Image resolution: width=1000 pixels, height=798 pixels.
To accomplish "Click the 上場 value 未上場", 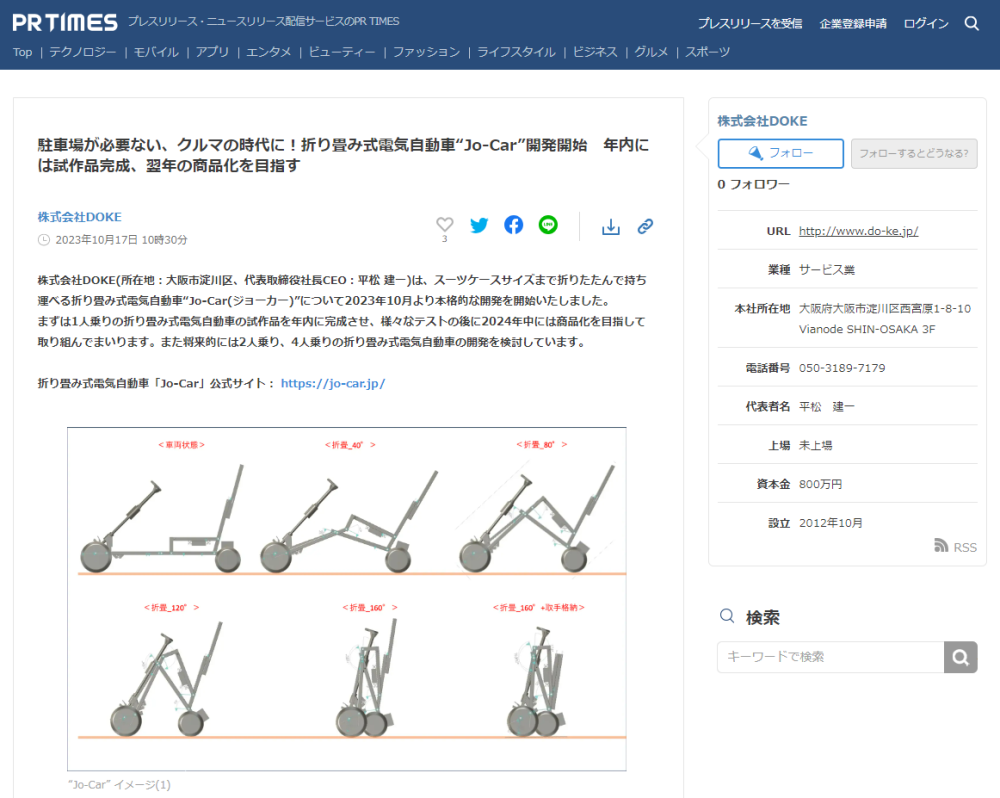I will tap(815, 445).
